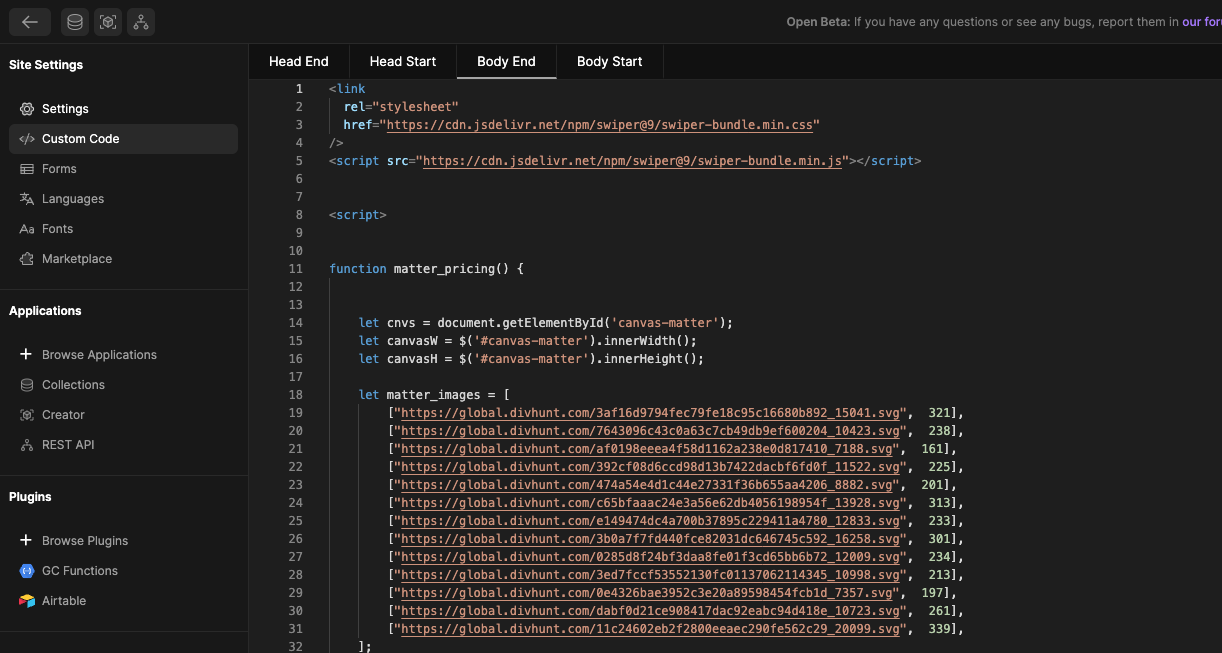Click the 'let matter_images = [' line
Viewport: 1222px width, 653px height.
point(434,395)
